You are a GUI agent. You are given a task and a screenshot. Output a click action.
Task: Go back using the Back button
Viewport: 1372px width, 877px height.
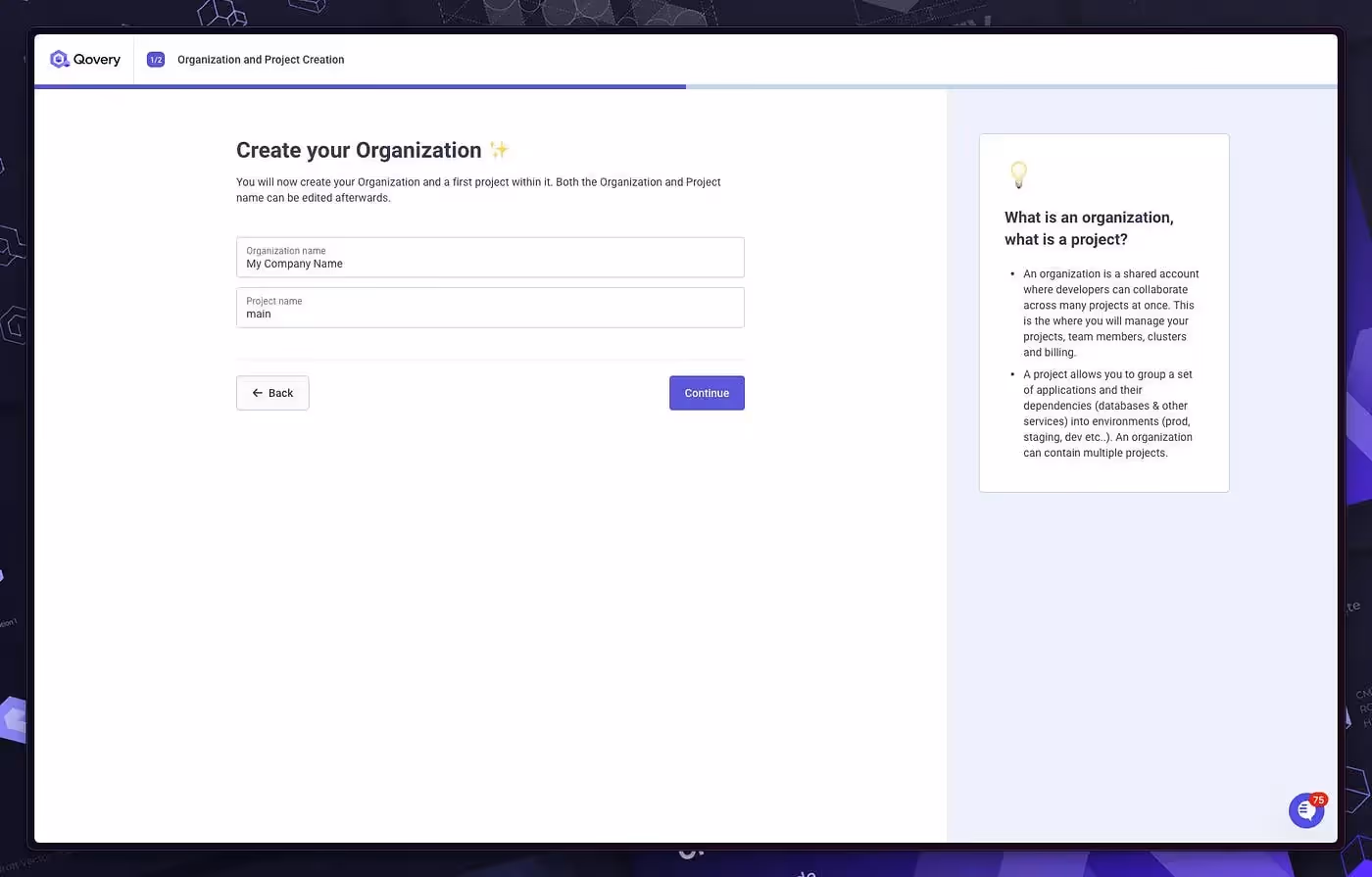[x=271, y=392]
